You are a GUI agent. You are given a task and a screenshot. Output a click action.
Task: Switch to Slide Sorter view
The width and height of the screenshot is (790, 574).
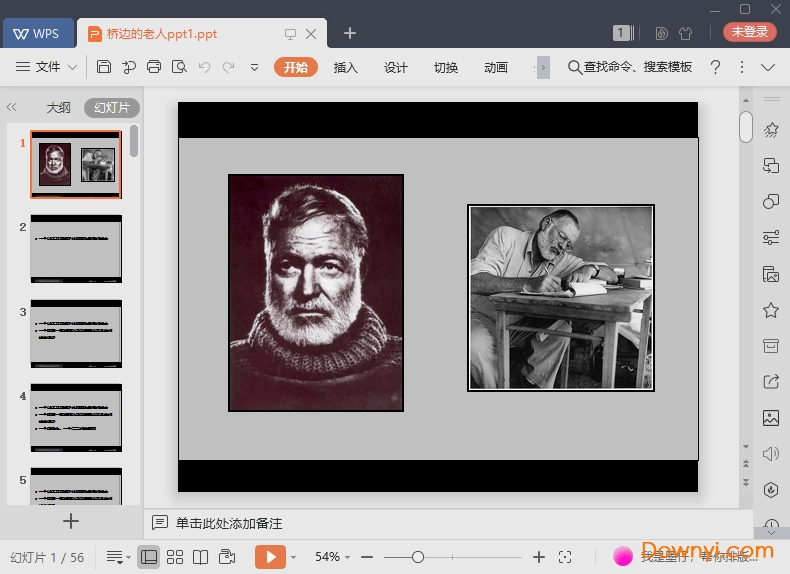(x=175, y=557)
